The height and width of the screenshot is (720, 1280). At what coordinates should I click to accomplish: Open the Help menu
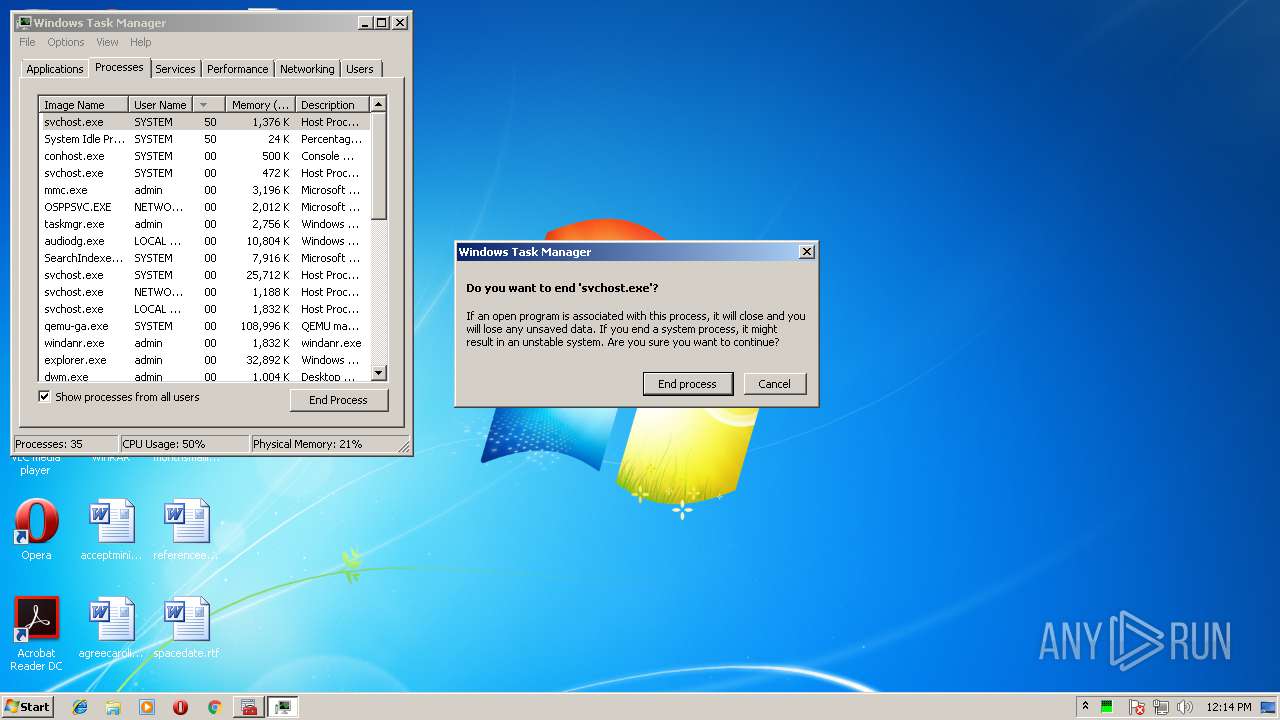(x=141, y=42)
